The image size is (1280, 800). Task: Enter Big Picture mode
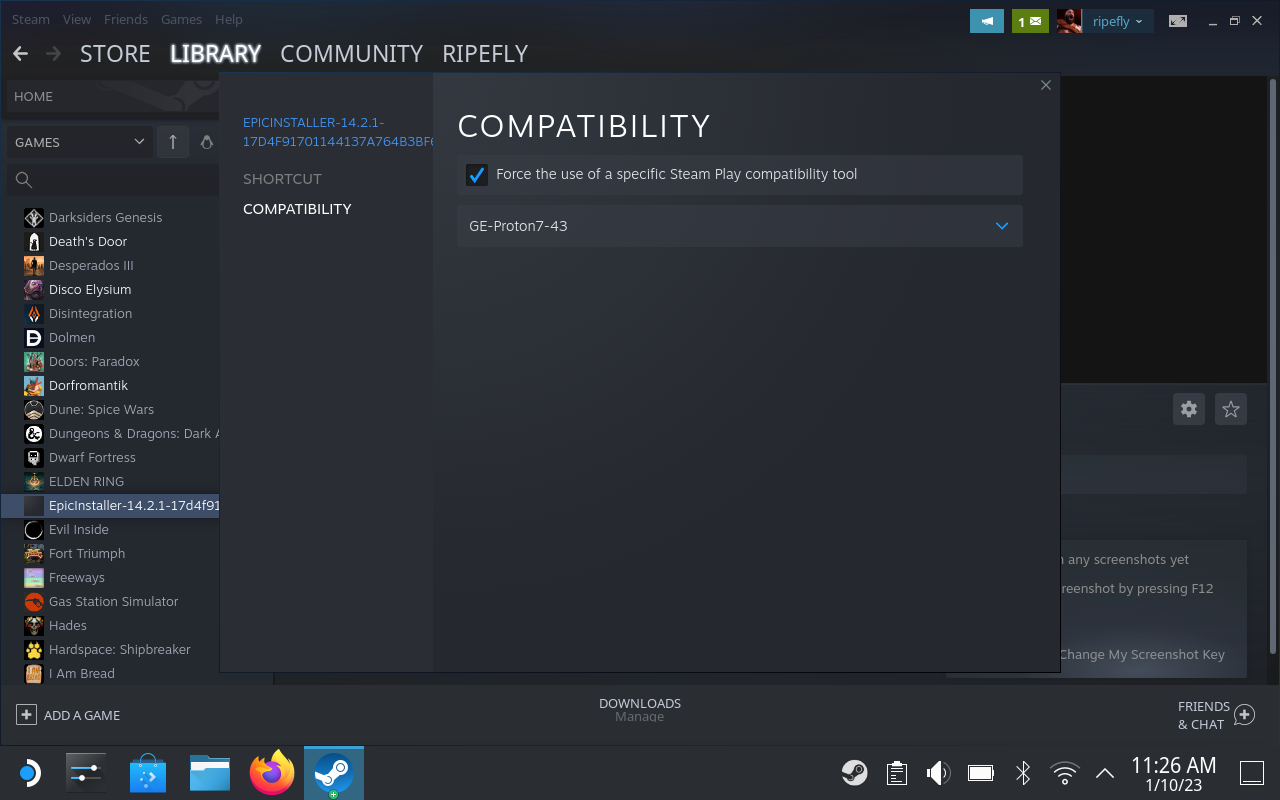(1178, 20)
